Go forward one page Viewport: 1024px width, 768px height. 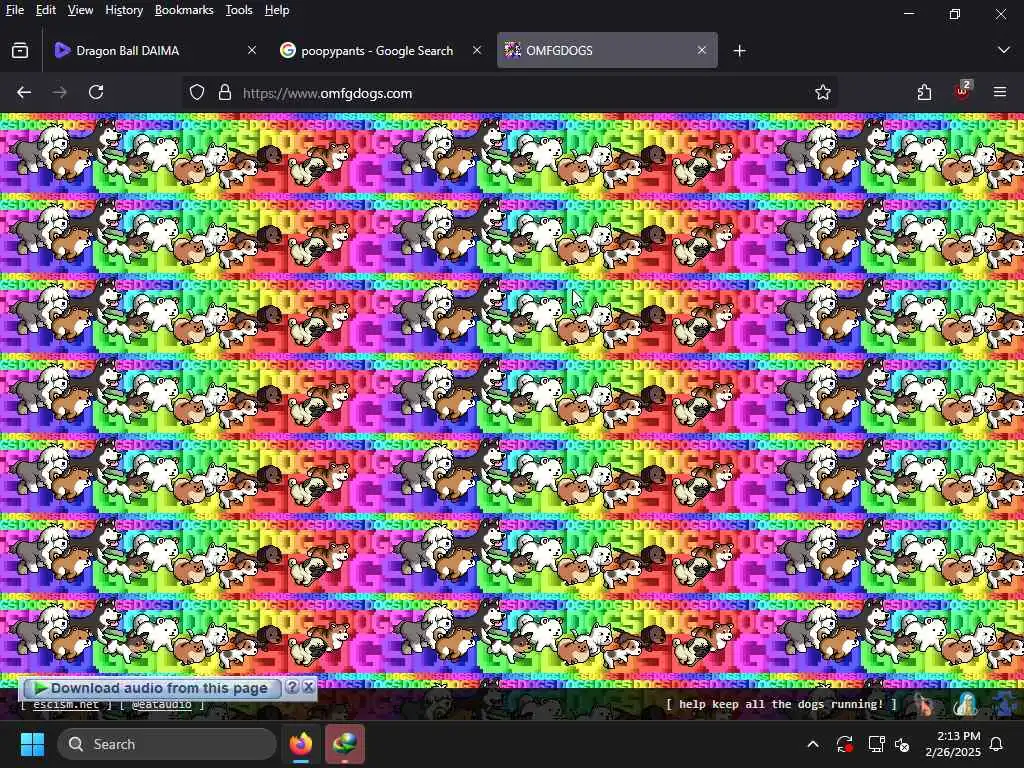59,93
